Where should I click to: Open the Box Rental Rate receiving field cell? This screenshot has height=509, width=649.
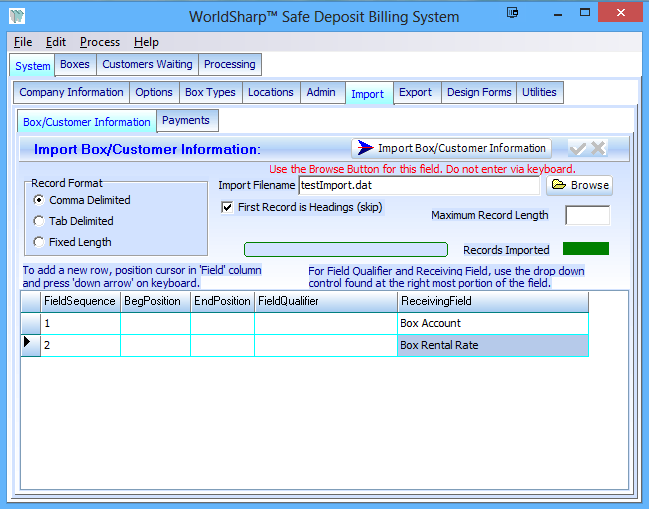(492, 345)
